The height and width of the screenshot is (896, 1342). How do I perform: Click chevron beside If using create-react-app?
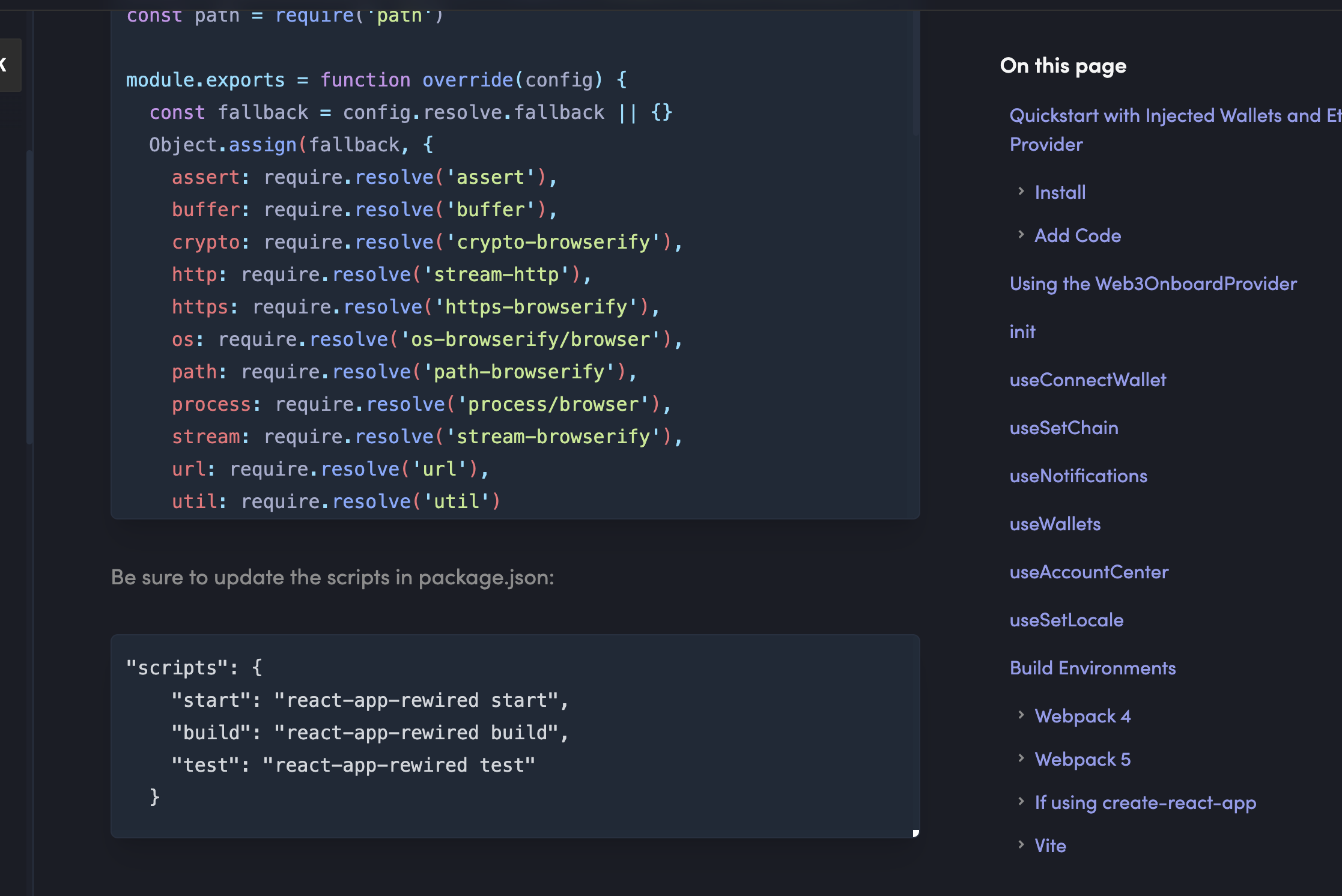pos(1021,801)
